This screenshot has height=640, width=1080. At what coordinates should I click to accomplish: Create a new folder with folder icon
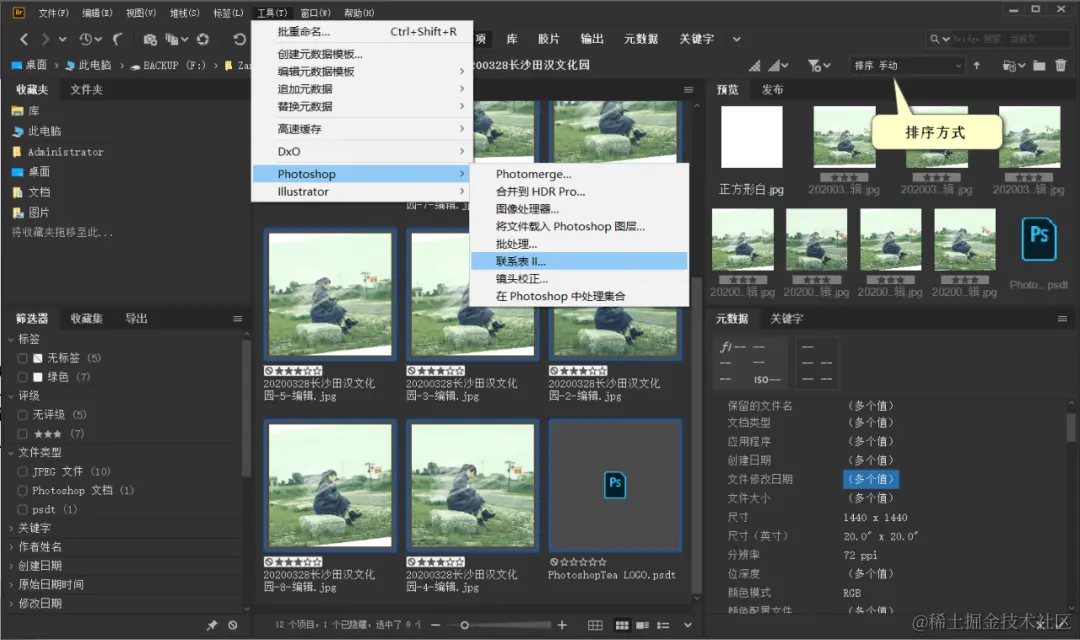(1039, 65)
